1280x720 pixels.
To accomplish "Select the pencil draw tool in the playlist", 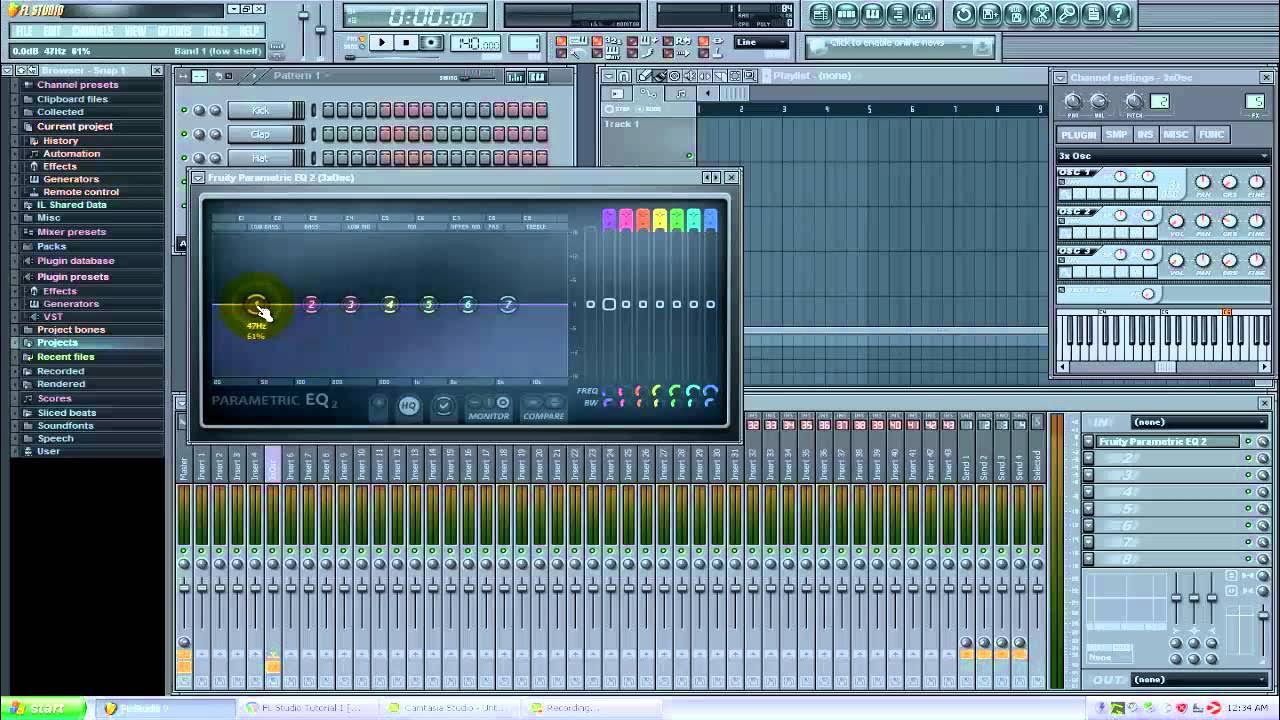I will (645, 76).
